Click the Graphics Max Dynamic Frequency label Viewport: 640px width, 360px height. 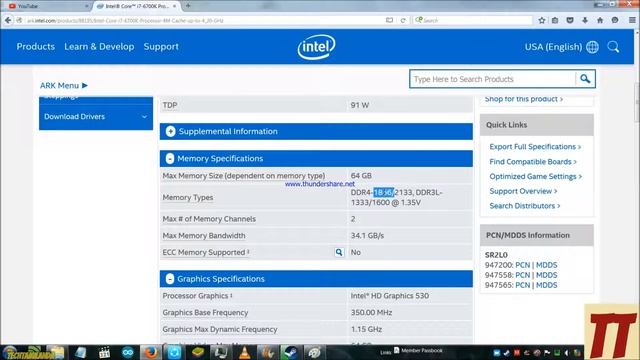pyautogui.click(x=220, y=329)
